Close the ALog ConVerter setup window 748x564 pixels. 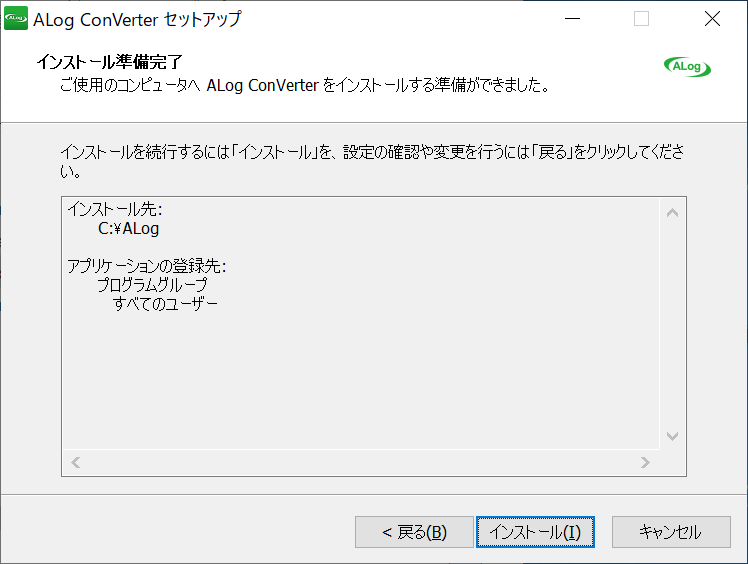[712, 19]
